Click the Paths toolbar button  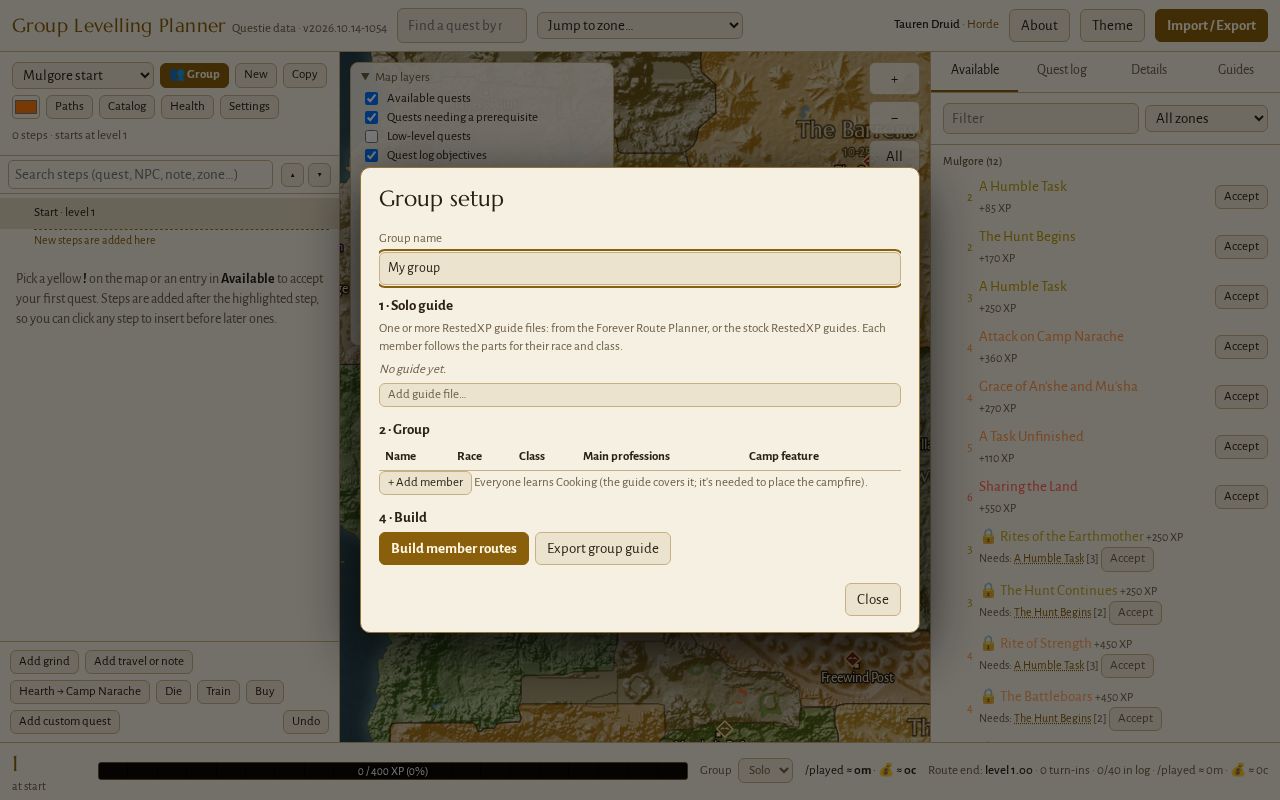69,107
